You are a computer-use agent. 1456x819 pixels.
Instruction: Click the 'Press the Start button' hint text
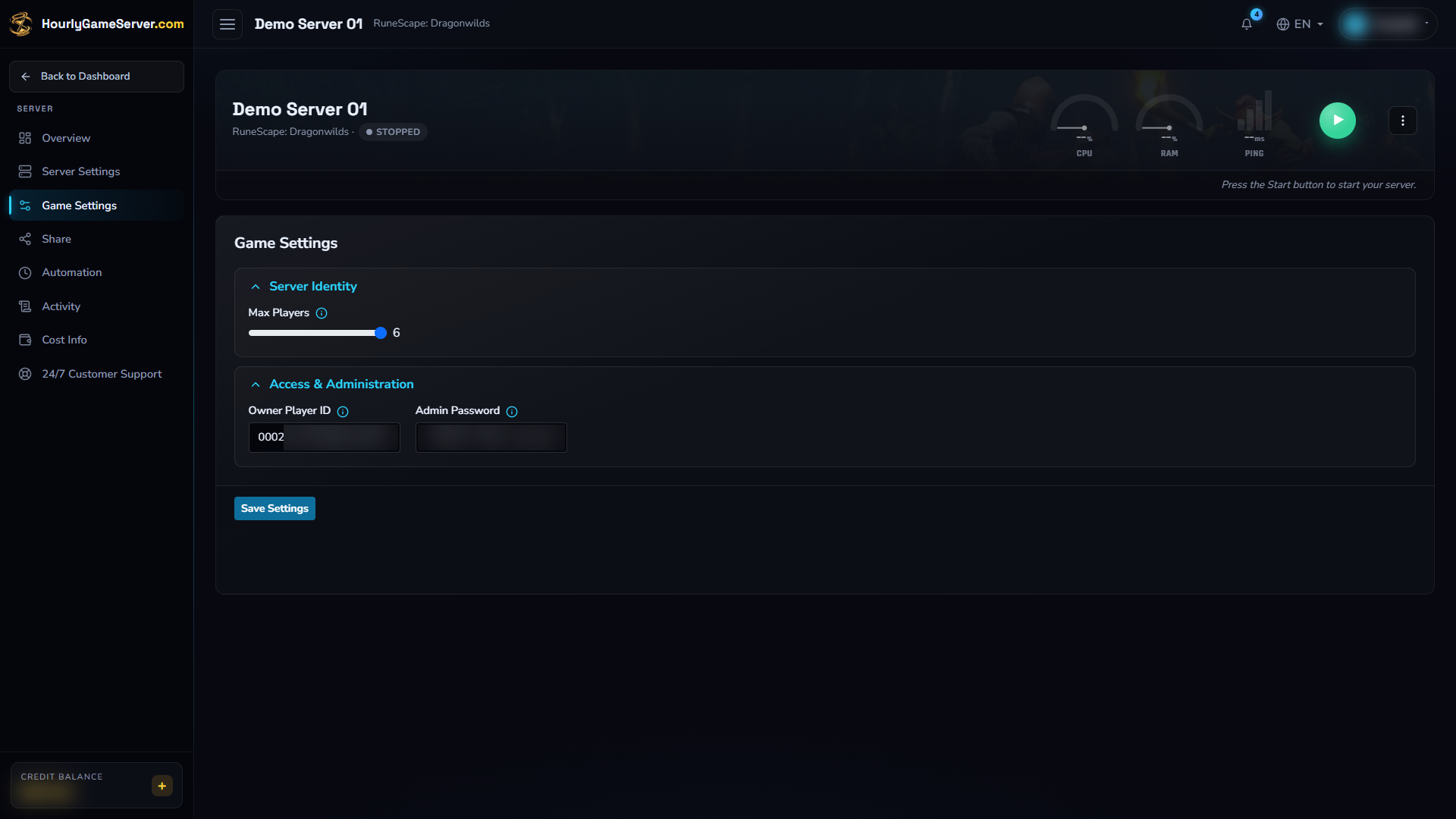(1319, 185)
